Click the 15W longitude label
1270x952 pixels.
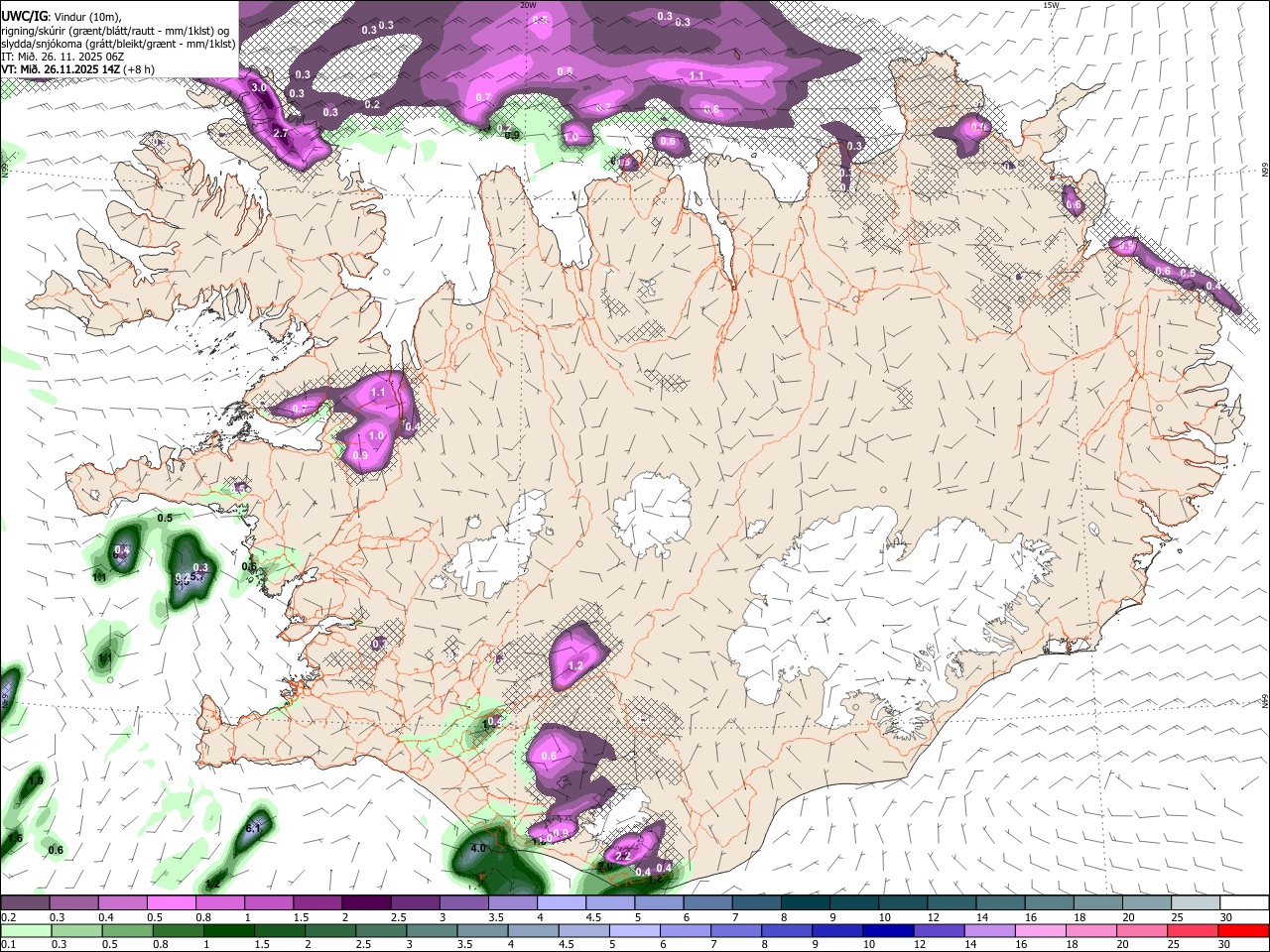1051,5
